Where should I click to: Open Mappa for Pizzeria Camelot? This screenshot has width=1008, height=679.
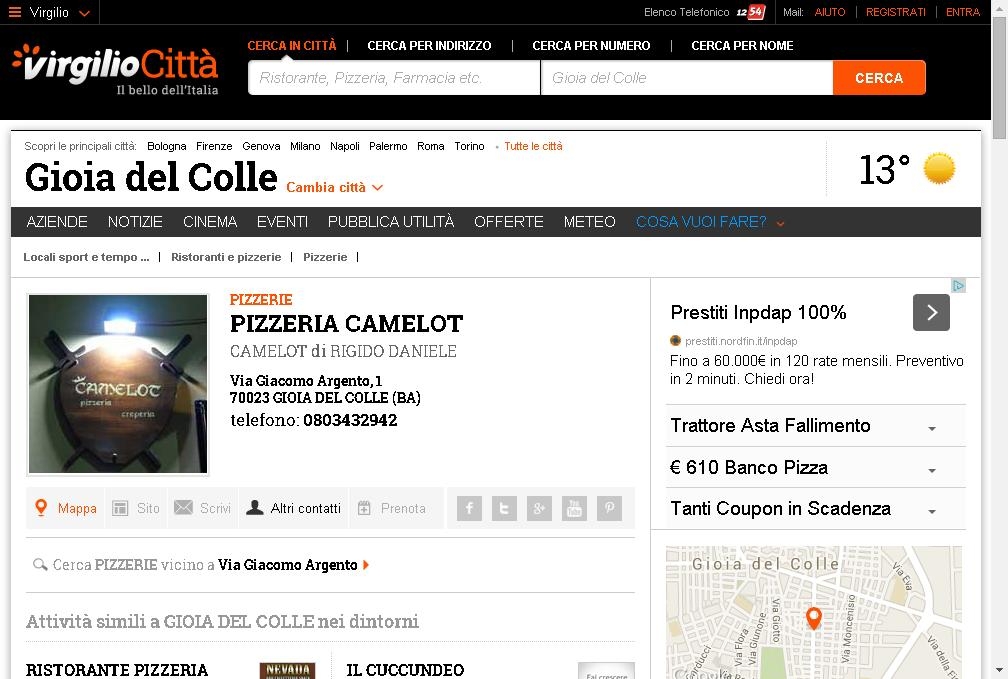pyautogui.click(x=65, y=508)
